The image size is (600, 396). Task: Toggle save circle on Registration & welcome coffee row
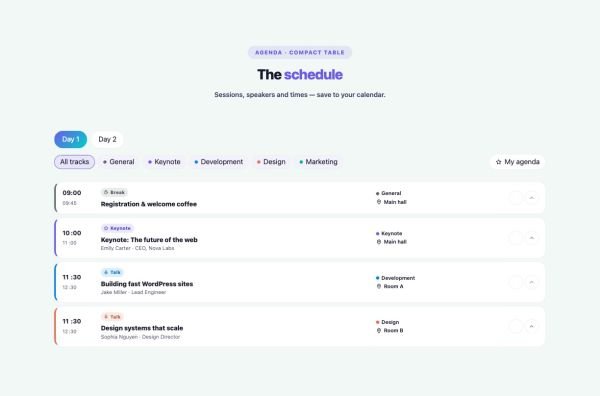[x=516, y=198]
